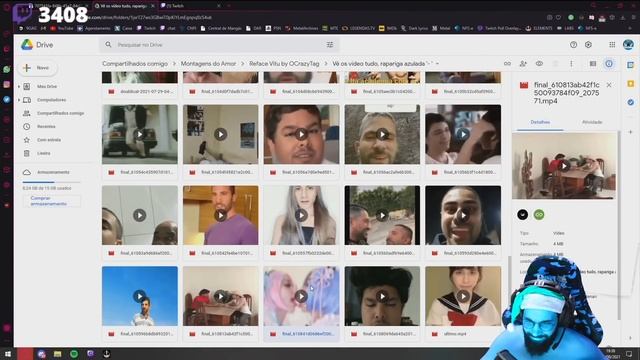Open the more actions three-dots menu
Screen dimensions: 640x360
click(571, 64)
